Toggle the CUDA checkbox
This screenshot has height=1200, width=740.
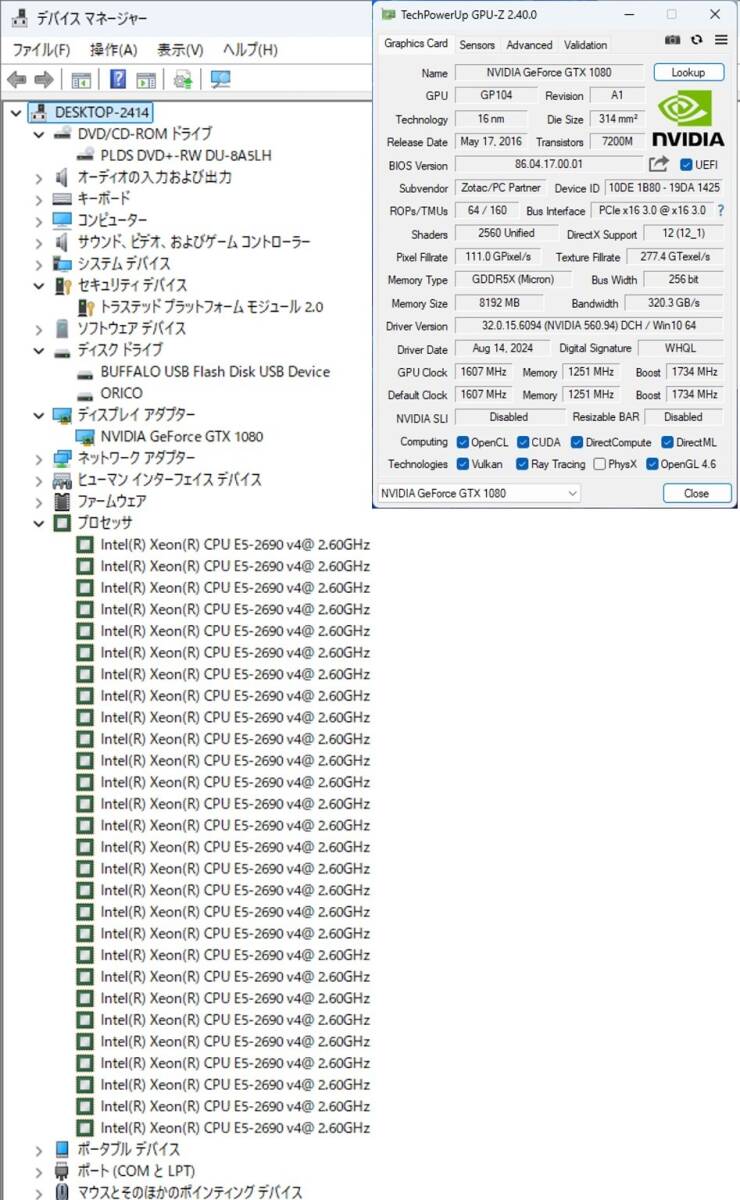[x=523, y=442]
